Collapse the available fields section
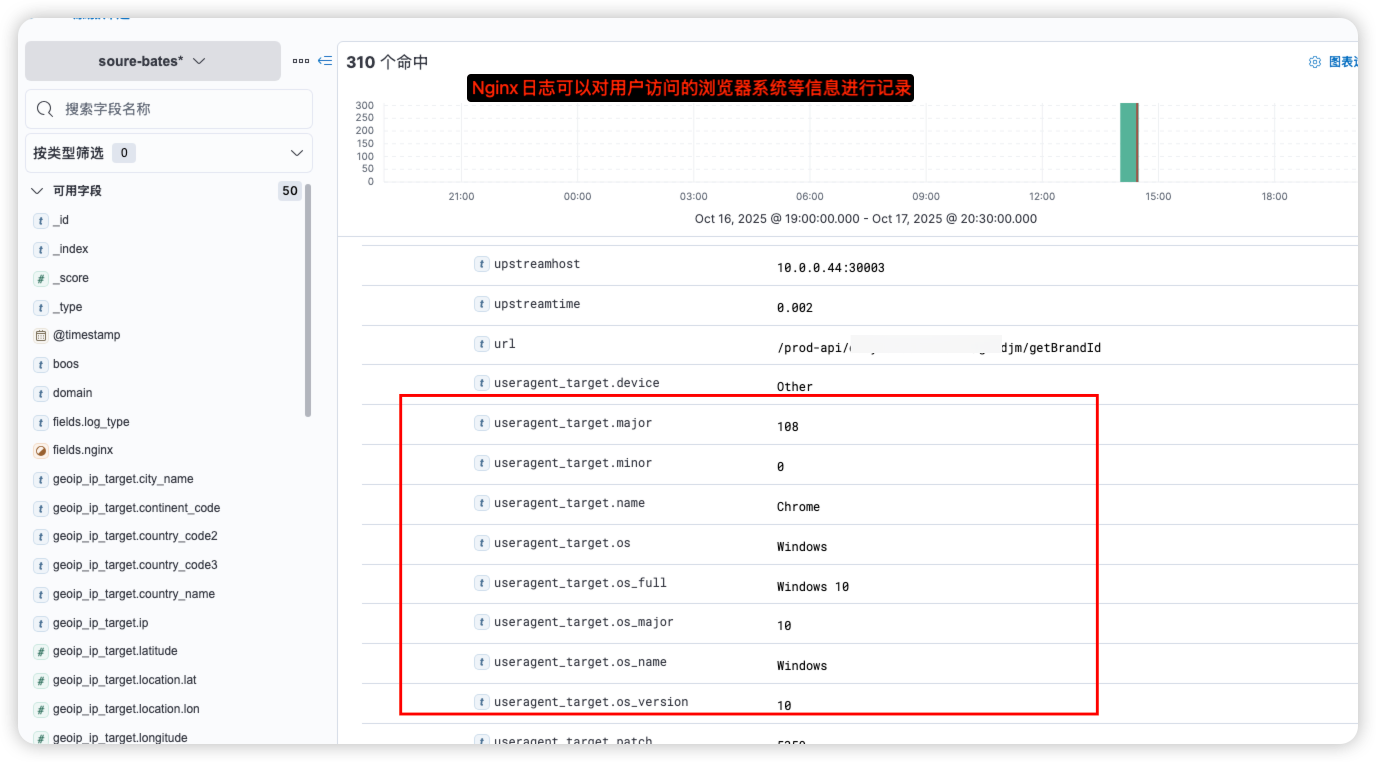Screen dimensions: 1376x762 [37, 191]
